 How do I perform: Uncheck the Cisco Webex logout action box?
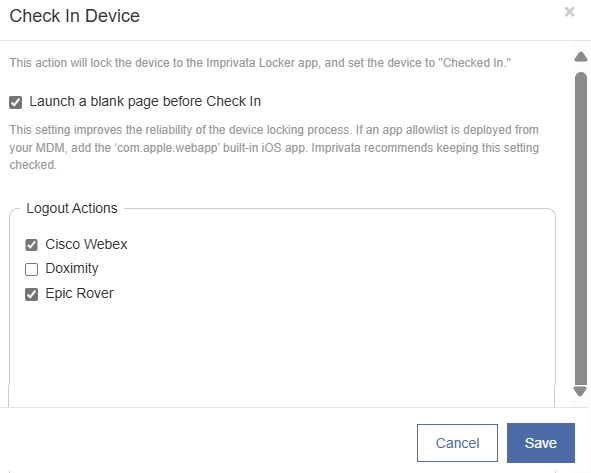[31, 245]
